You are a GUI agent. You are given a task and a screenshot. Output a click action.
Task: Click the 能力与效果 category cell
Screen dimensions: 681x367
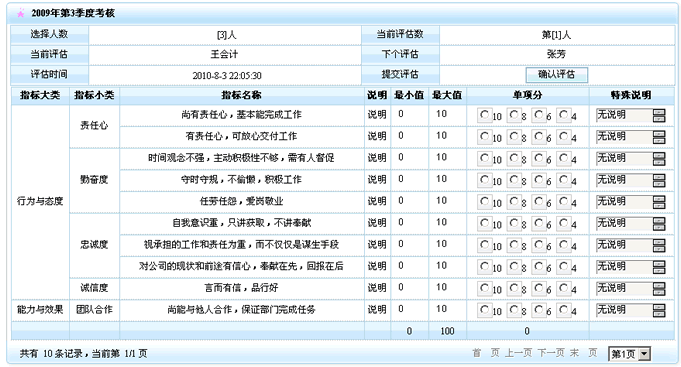coord(40,310)
